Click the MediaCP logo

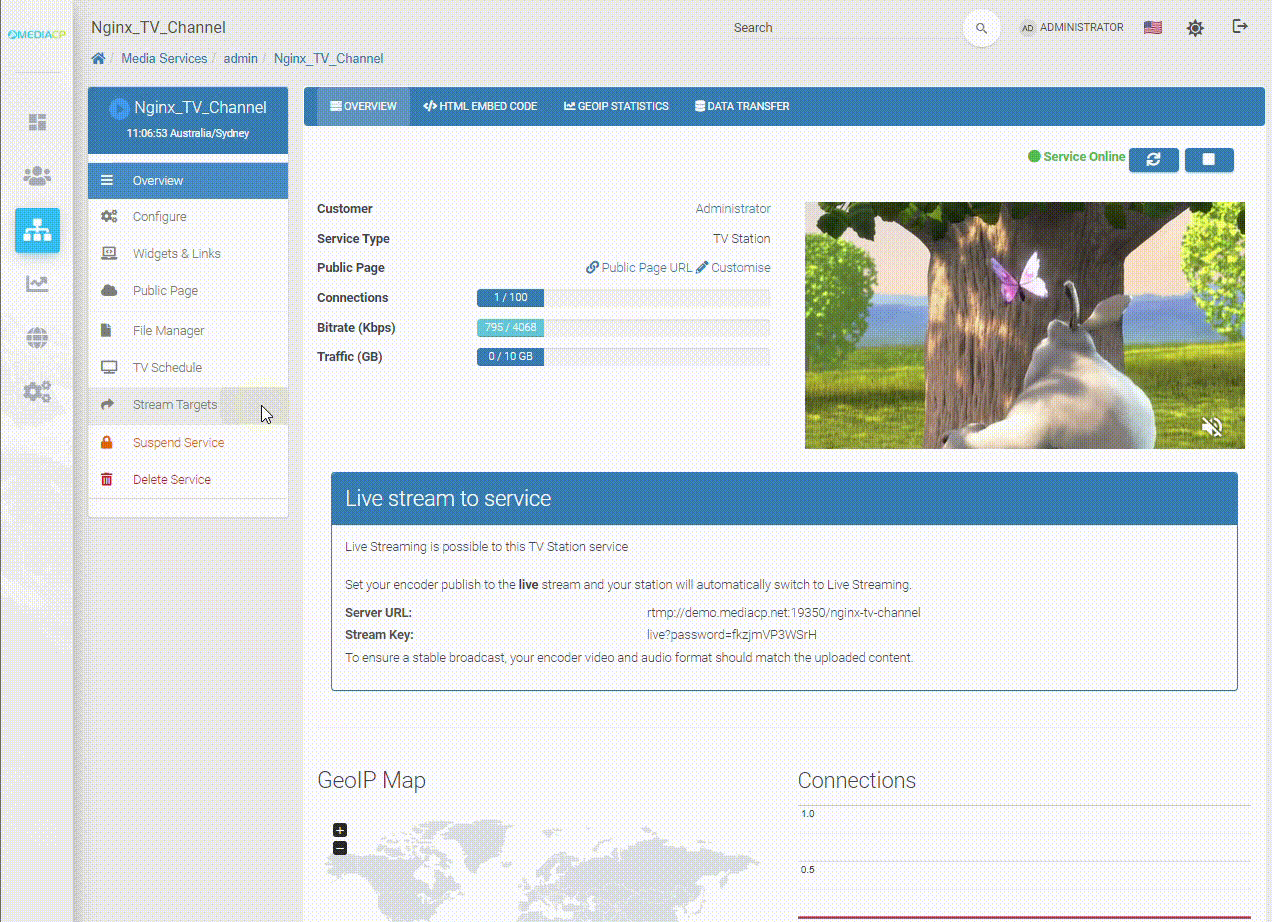point(36,34)
